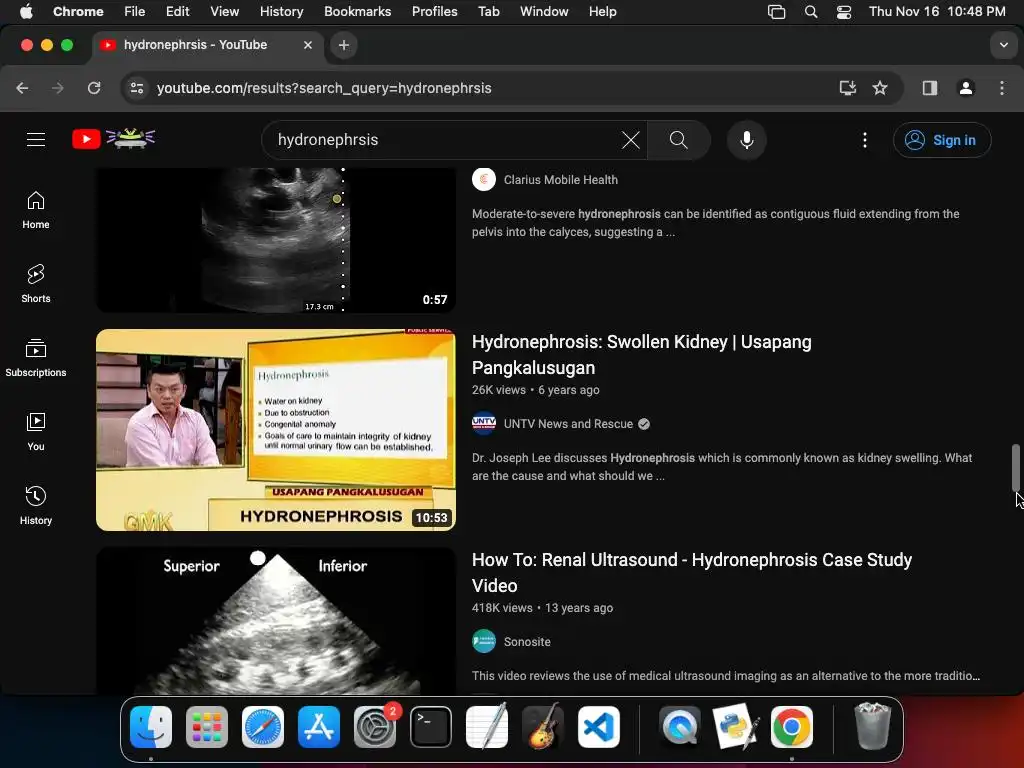Image resolution: width=1024 pixels, height=768 pixels.
Task: Open Shorts in the sidebar
Action: point(36,284)
